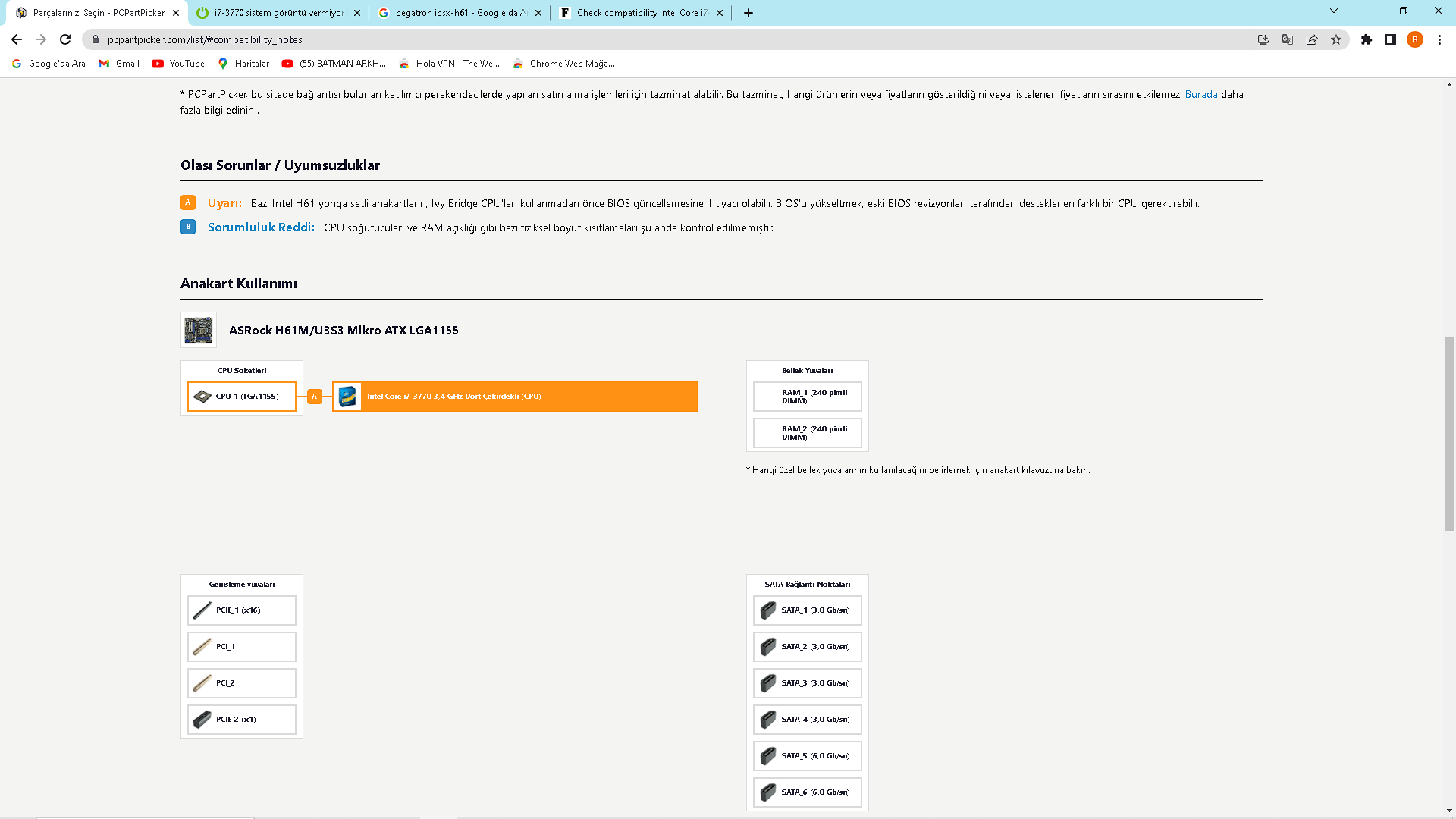
Task: Click the translate page icon
Action: point(1288,39)
